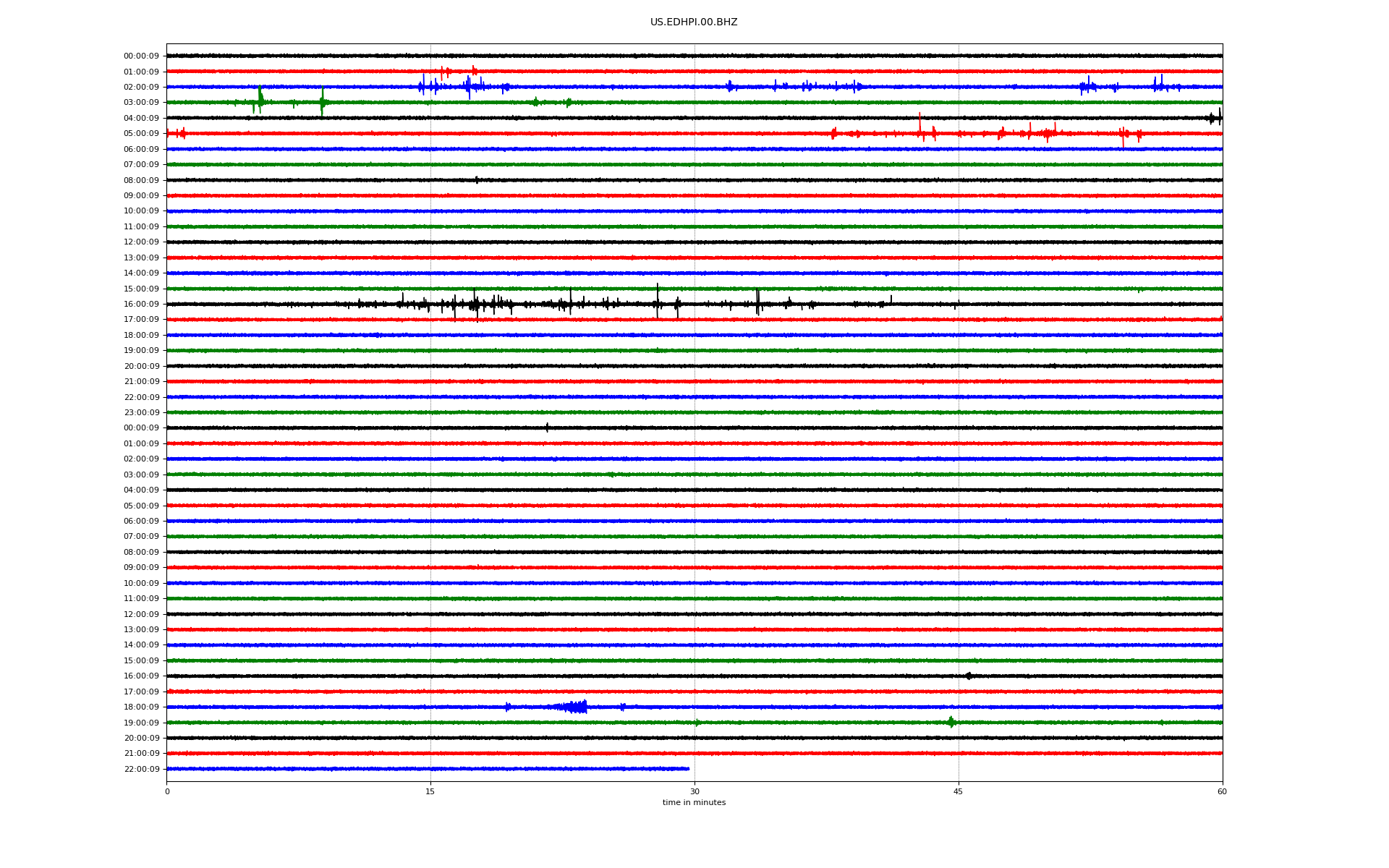The image size is (1389, 868).
Task: Click the bottommost 22:00:09 row label
Action: [141, 769]
